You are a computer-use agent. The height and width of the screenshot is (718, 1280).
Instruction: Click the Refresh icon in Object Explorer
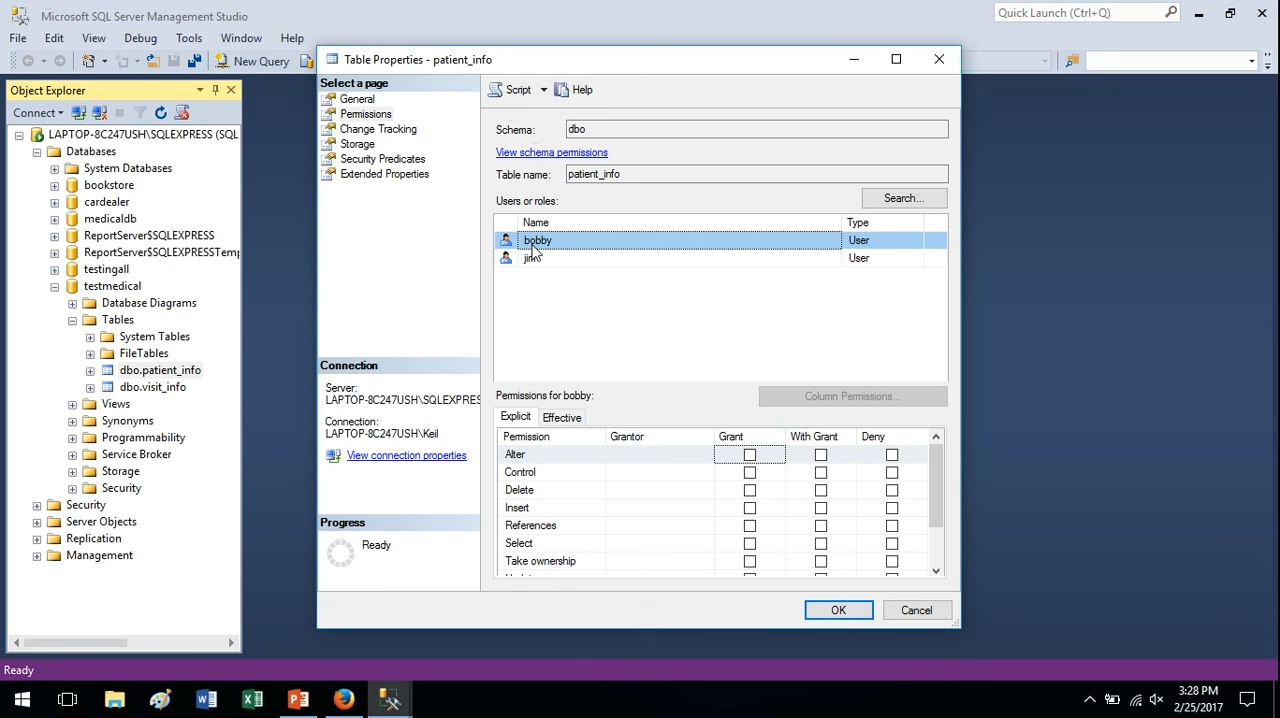tap(160, 113)
